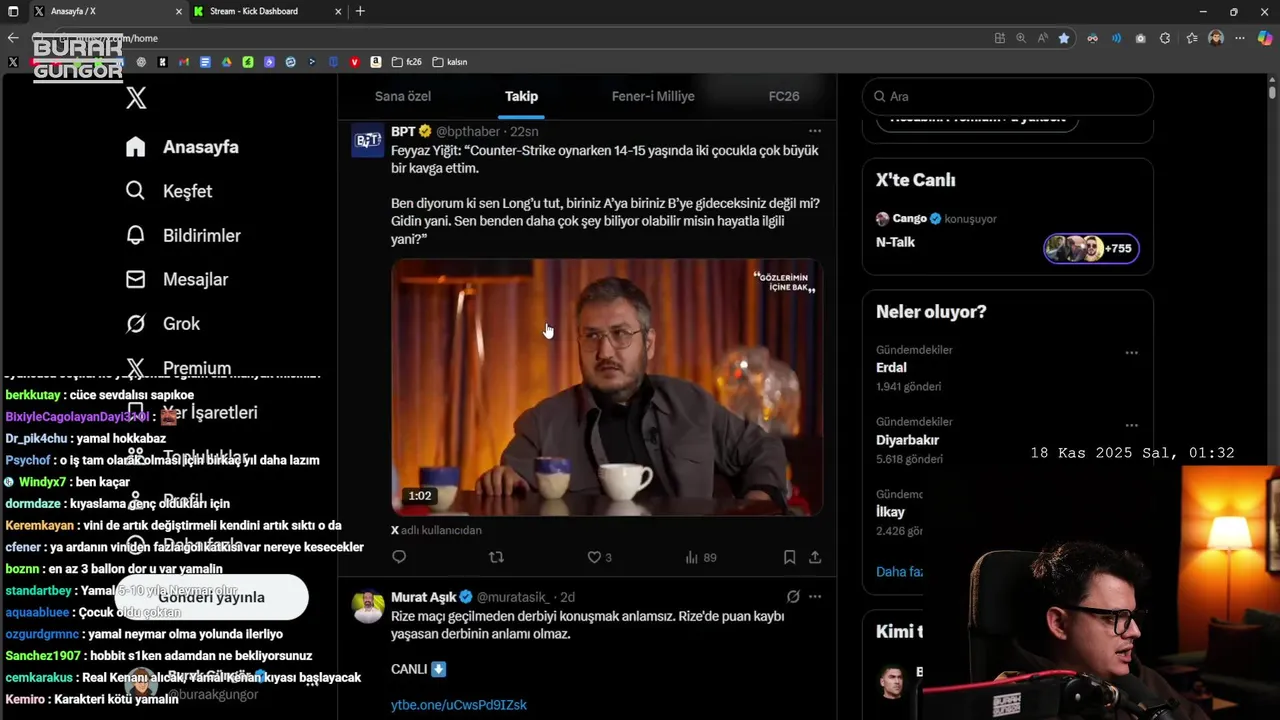Open the browser extensions puzzle icon
This screenshot has width=1280, height=720.
coord(1165,38)
